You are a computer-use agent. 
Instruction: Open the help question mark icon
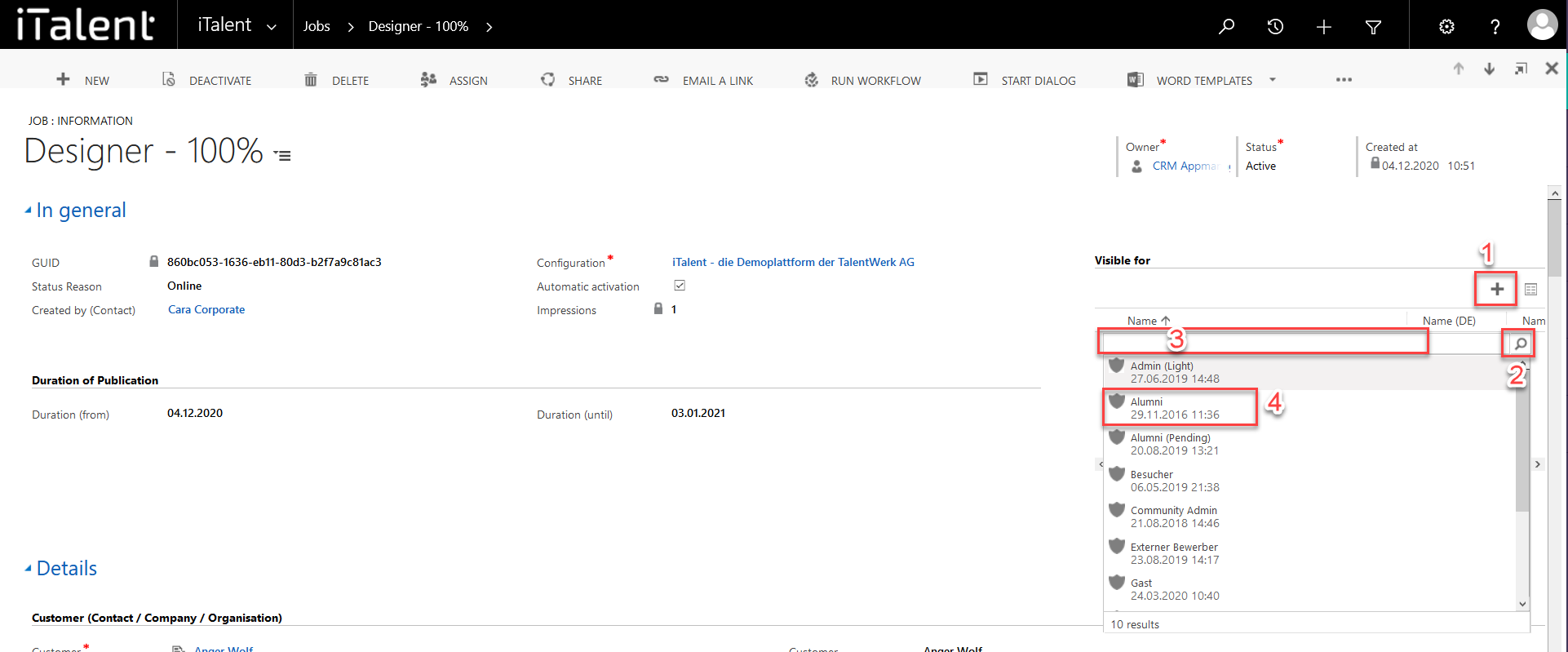click(1495, 27)
